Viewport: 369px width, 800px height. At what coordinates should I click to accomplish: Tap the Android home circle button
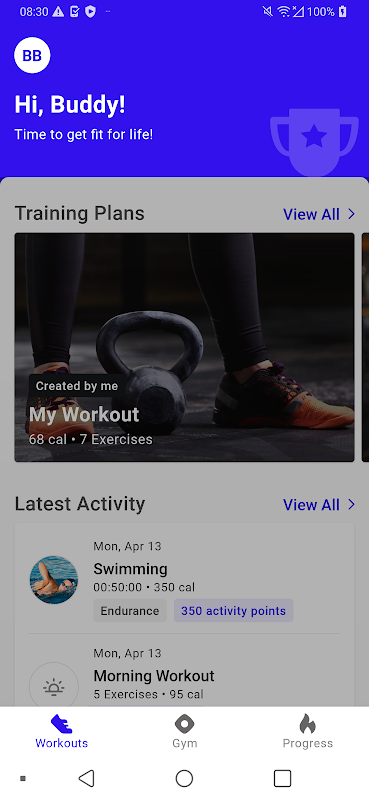(x=184, y=778)
